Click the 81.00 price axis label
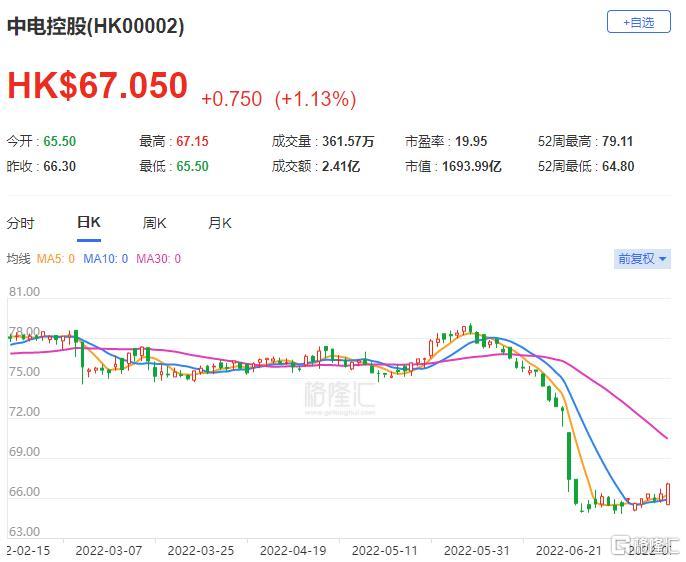This screenshot has width=686, height=562. click(24, 292)
